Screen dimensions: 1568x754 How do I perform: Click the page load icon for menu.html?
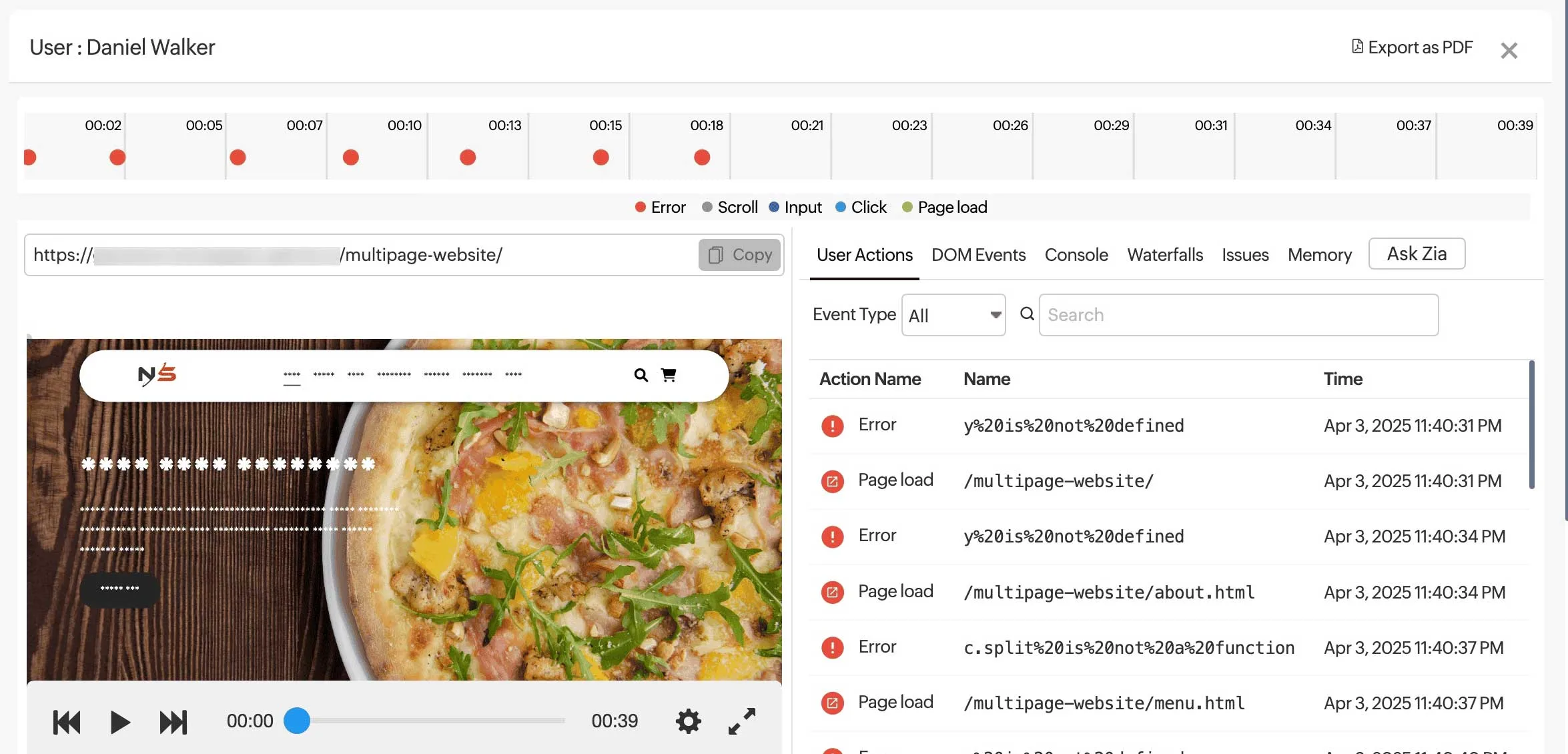tap(832, 703)
